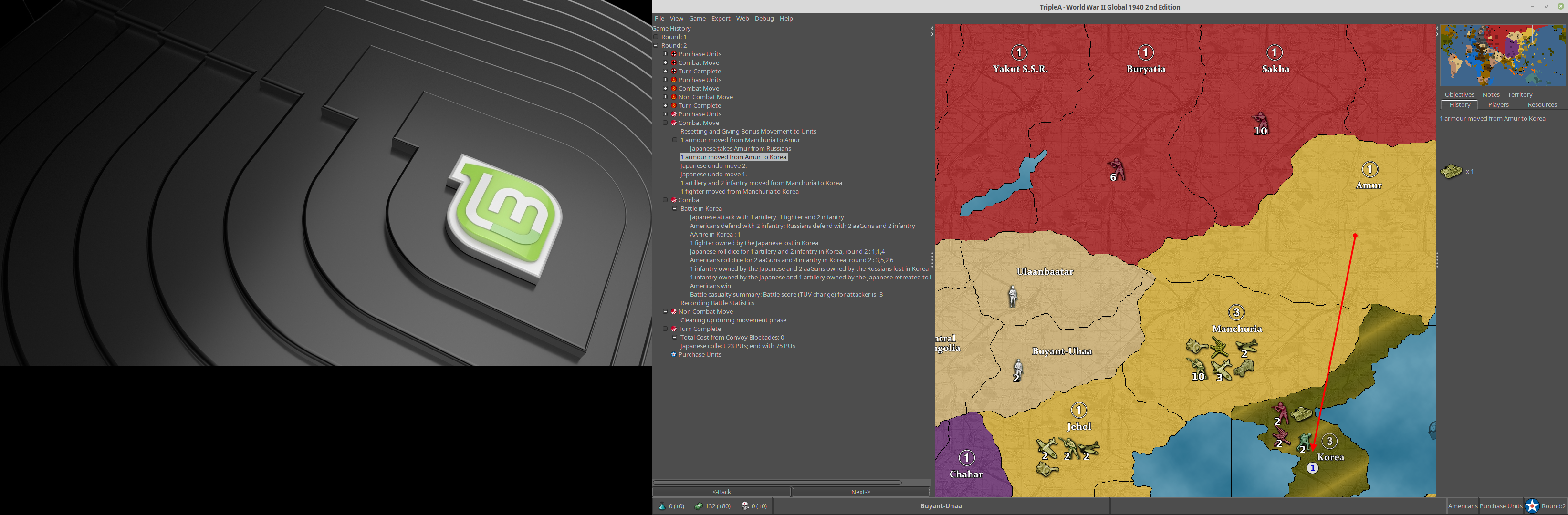Select '1 fighter moved from Manchuria to Korea'

point(740,192)
